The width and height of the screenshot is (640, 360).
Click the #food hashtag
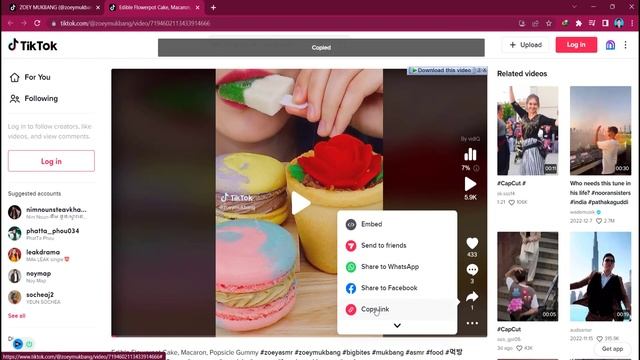[x=434, y=352]
